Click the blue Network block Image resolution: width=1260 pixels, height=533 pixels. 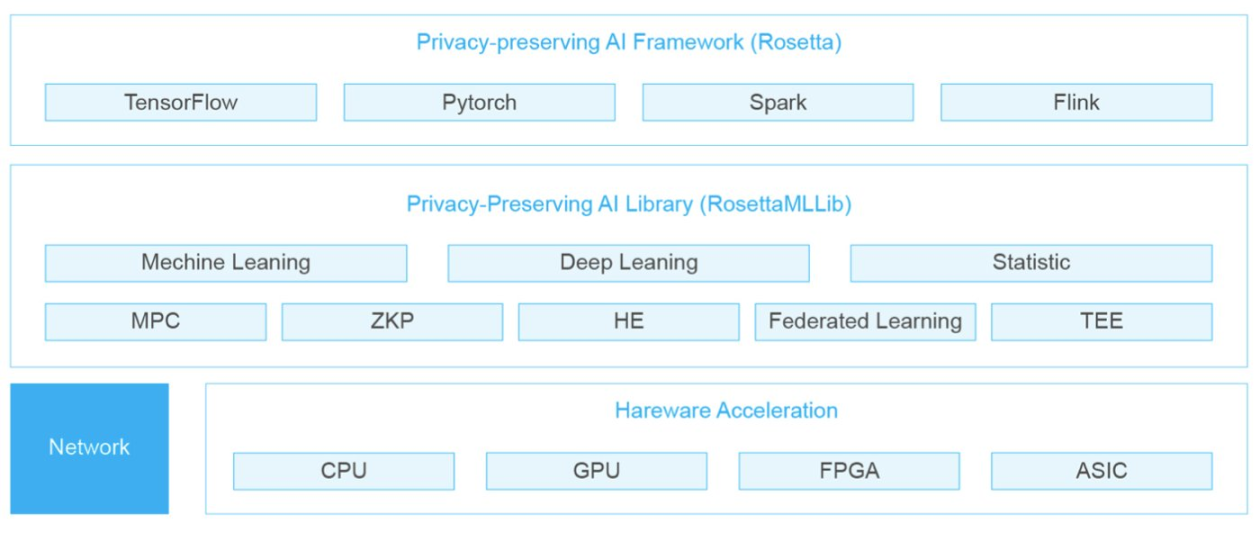click(x=89, y=448)
